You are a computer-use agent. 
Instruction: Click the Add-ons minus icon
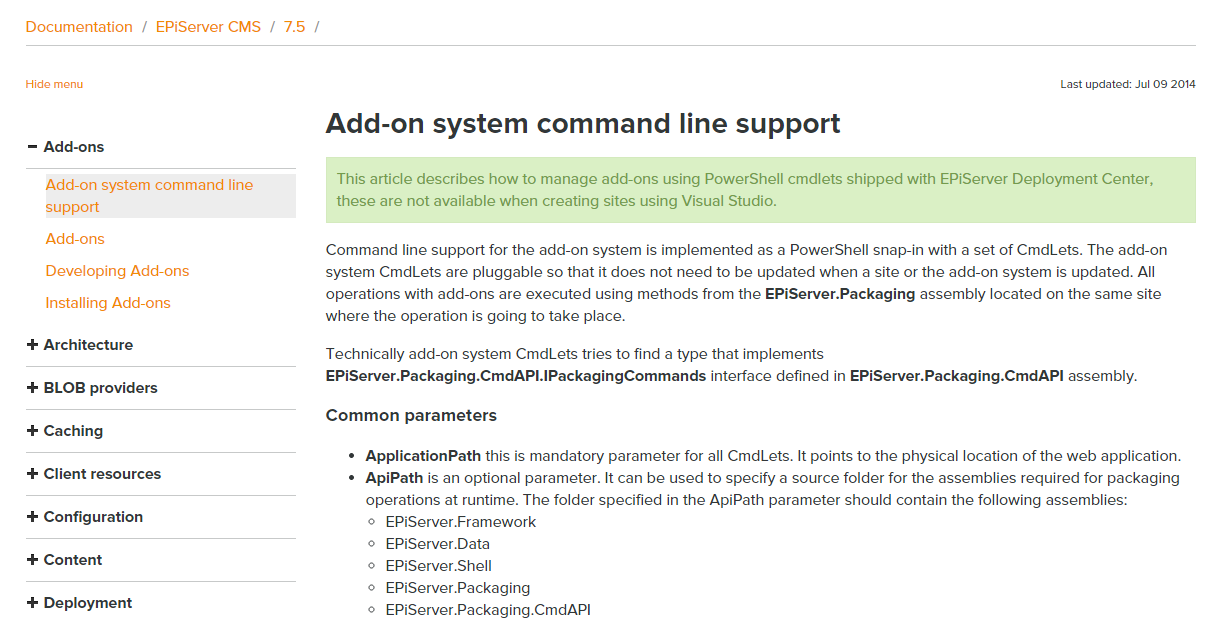[33, 147]
